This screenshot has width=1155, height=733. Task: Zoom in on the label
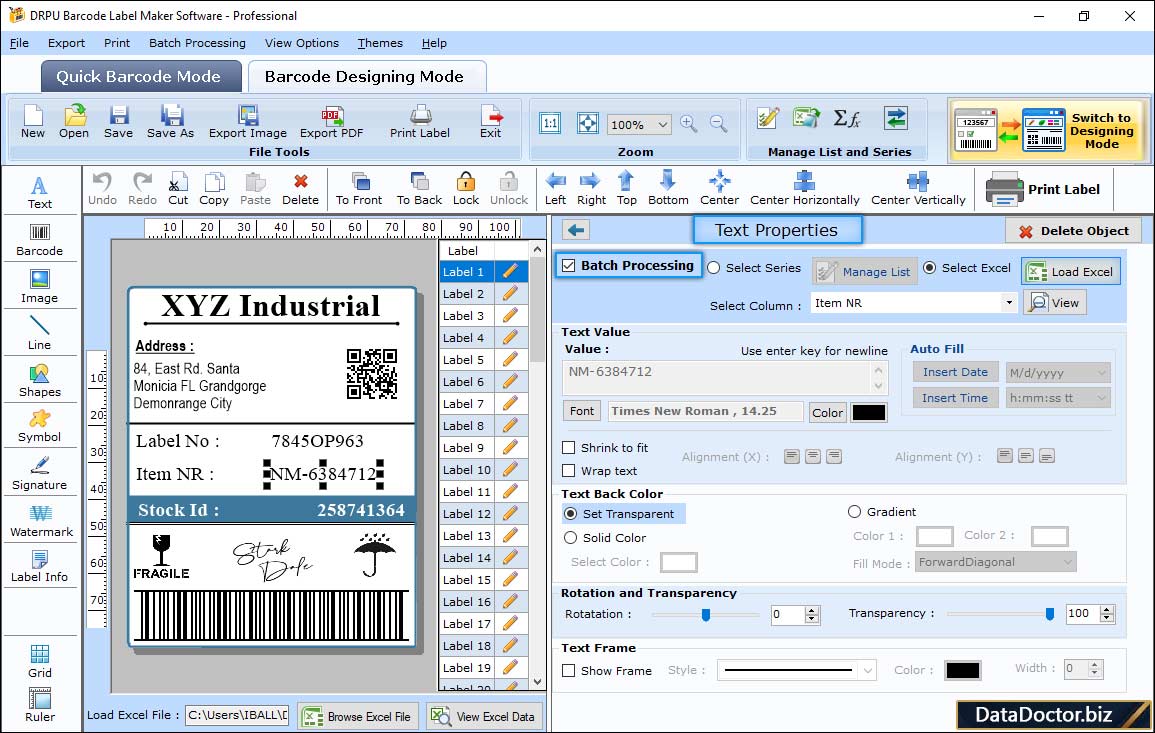click(689, 124)
